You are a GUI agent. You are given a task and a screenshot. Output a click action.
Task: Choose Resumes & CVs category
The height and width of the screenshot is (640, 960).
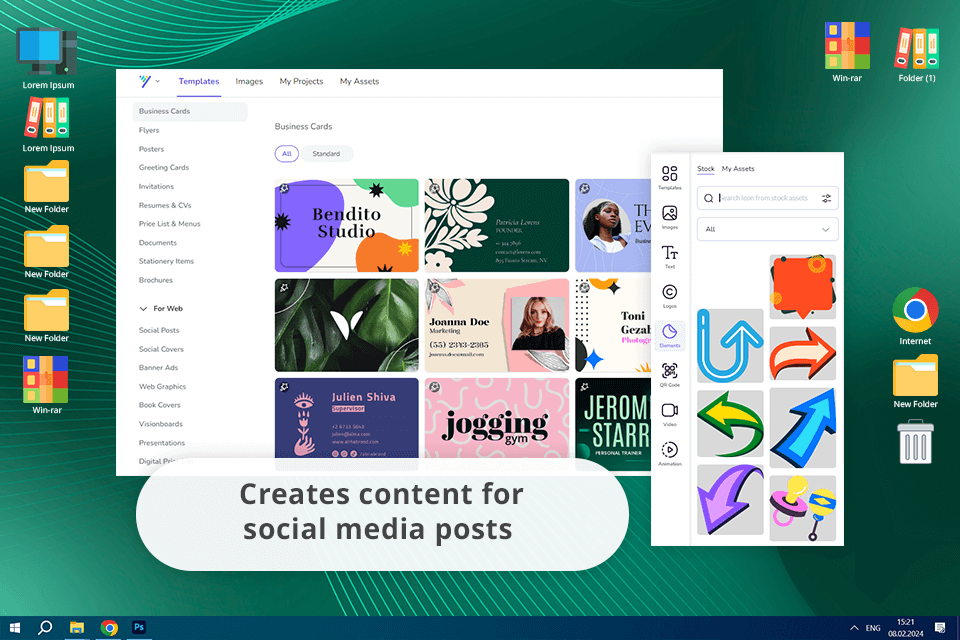point(165,206)
